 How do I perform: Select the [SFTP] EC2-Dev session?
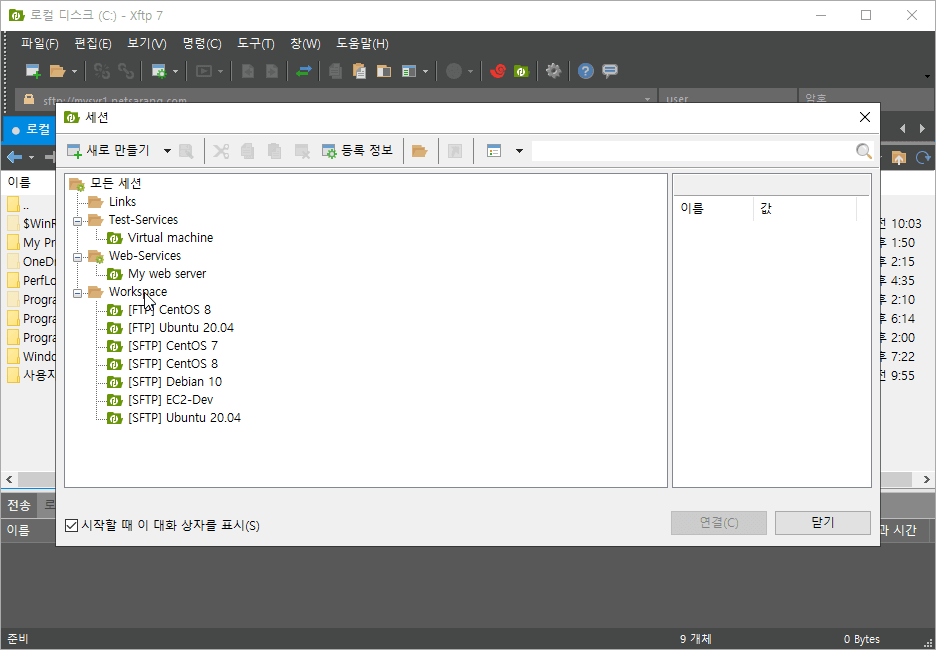pos(171,399)
